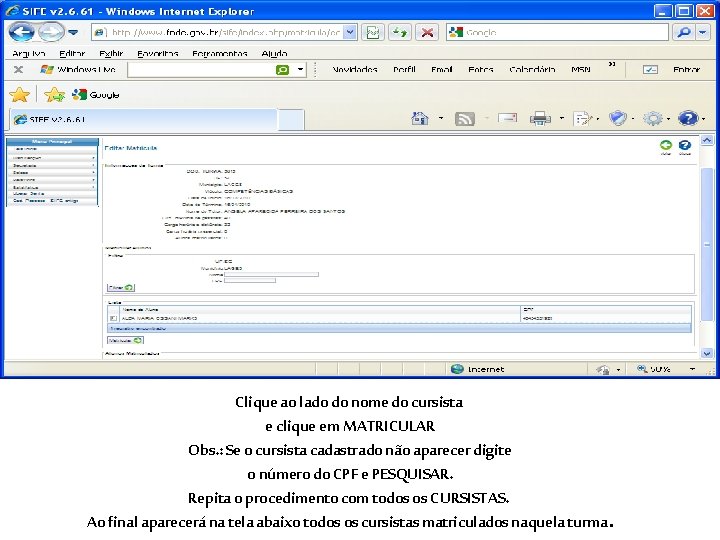This screenshot has width=720, height=540.
Task: Open the Home icon dropdown arrow
Action: pyautogui.click(x=441, y=119)
